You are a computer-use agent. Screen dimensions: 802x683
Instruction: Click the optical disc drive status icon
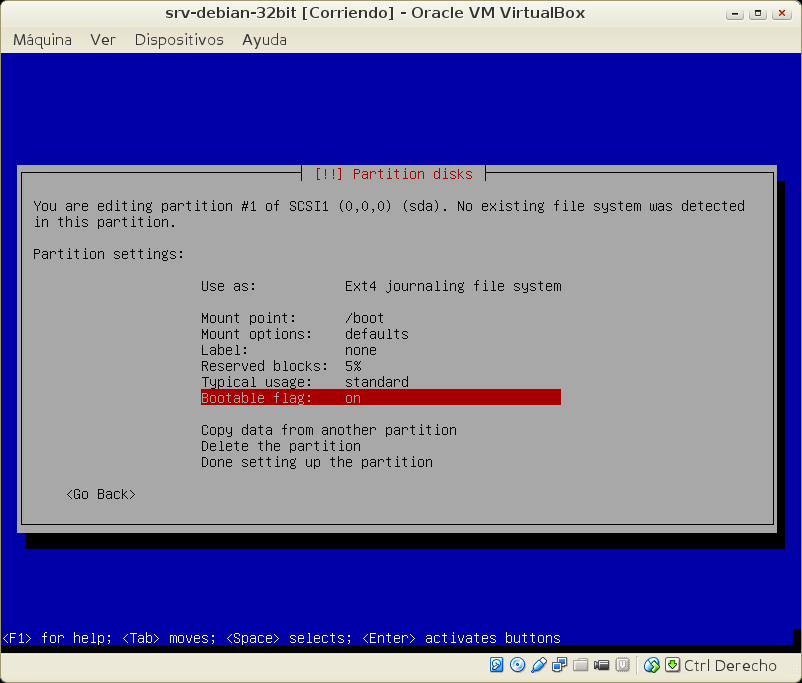click(517, 665)
